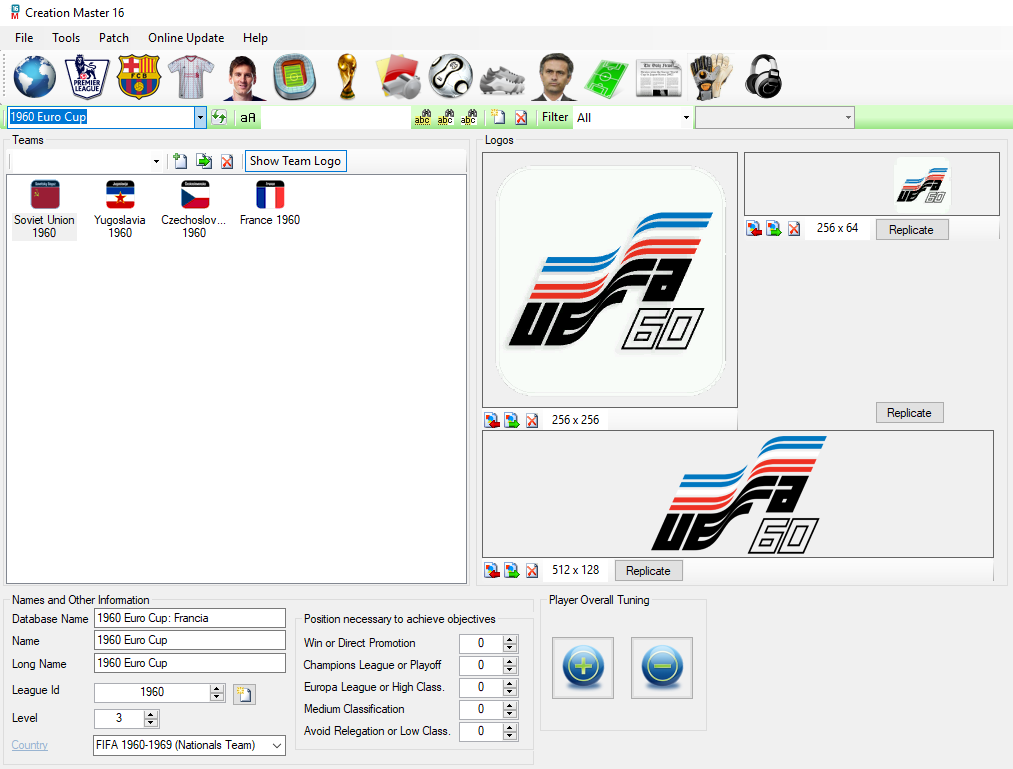This screenshot has height=769, width=1013.
Task: Open the Country globe section
Action: pos(34,77)
